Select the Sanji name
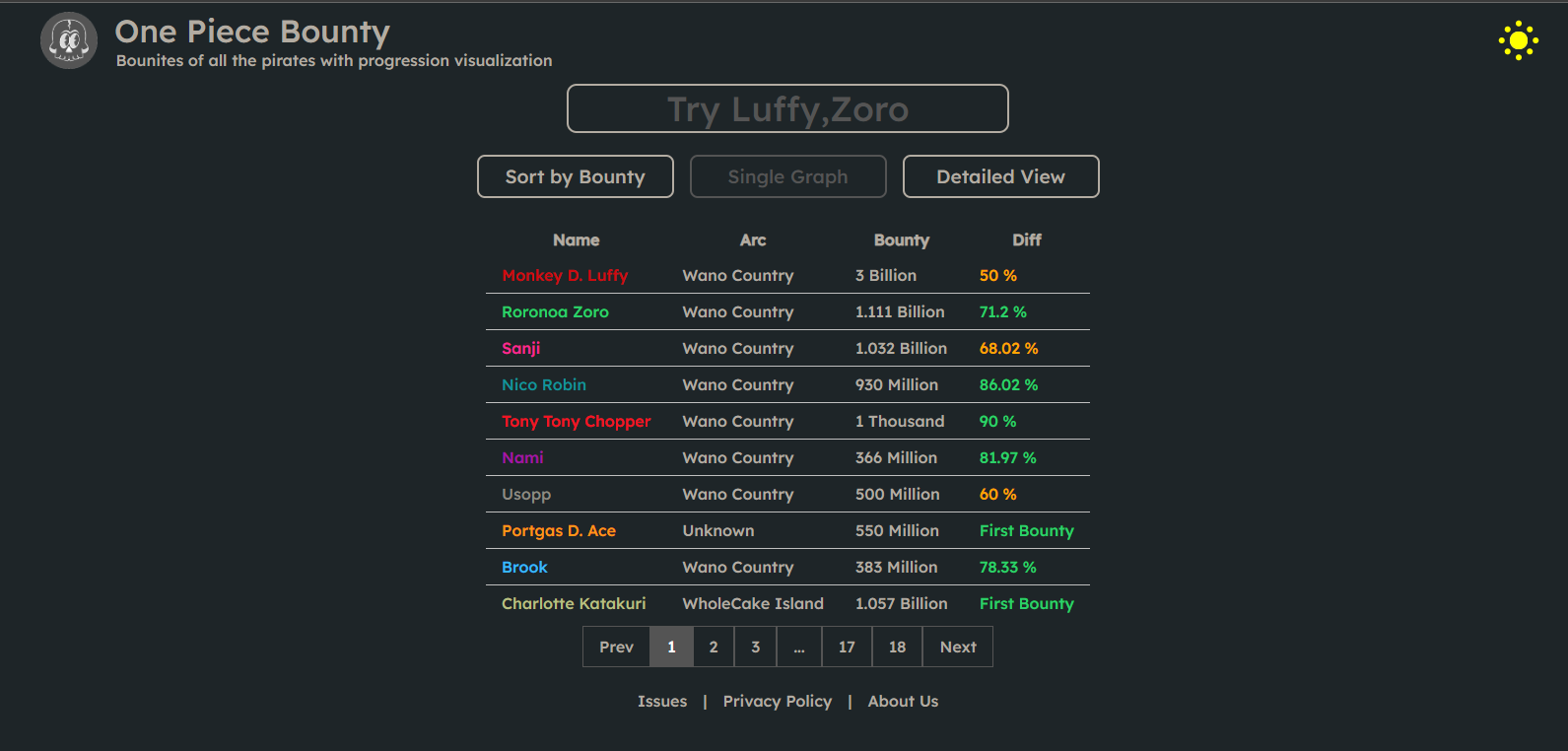 (x=521, y=349)
